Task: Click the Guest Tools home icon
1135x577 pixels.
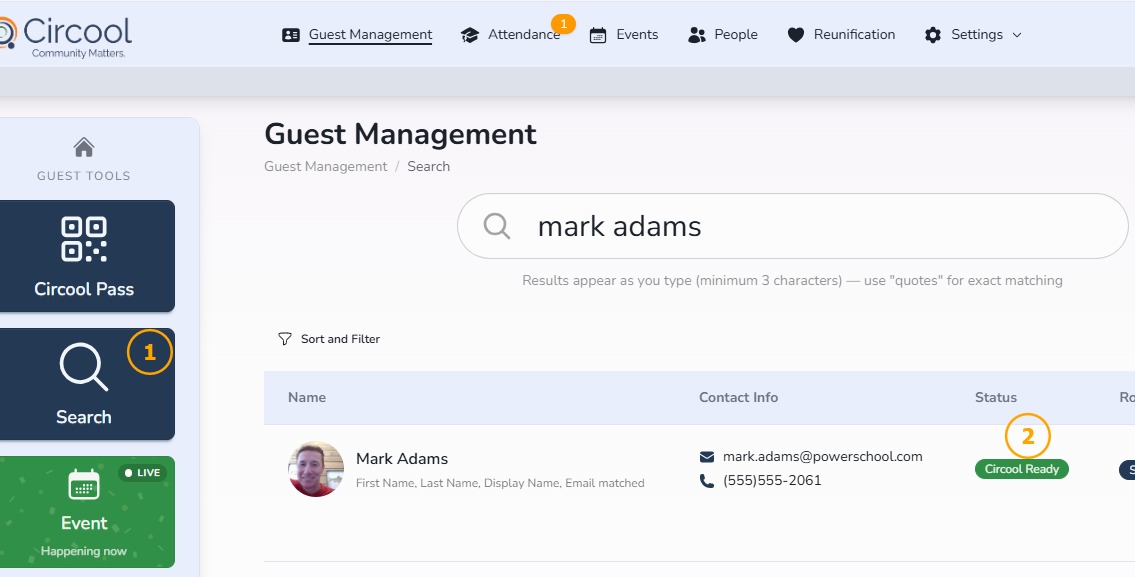Action: pos(84,147)
